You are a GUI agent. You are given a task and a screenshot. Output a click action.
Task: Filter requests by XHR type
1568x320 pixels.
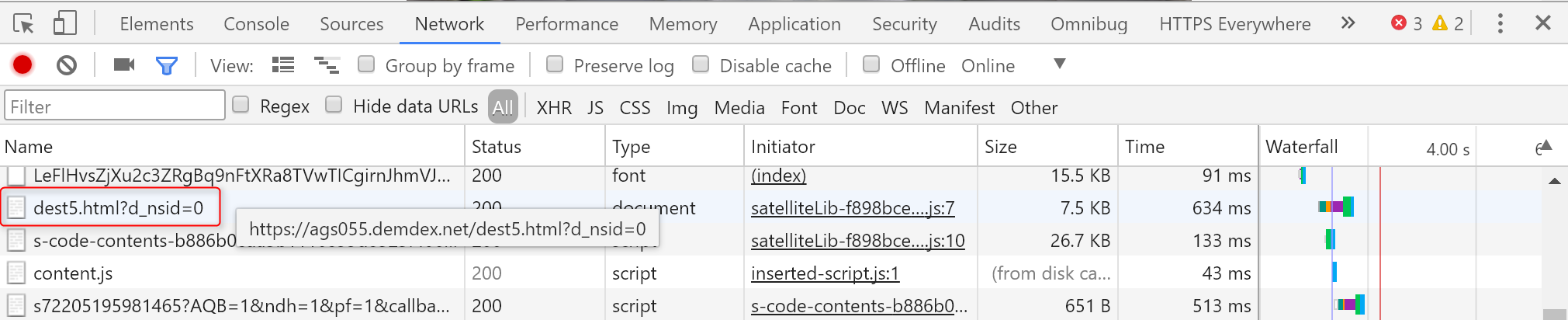coord(554,108)
